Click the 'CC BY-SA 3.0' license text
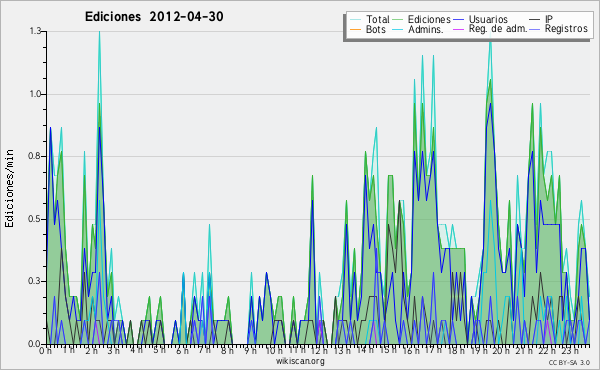 [x=569, y=363]
